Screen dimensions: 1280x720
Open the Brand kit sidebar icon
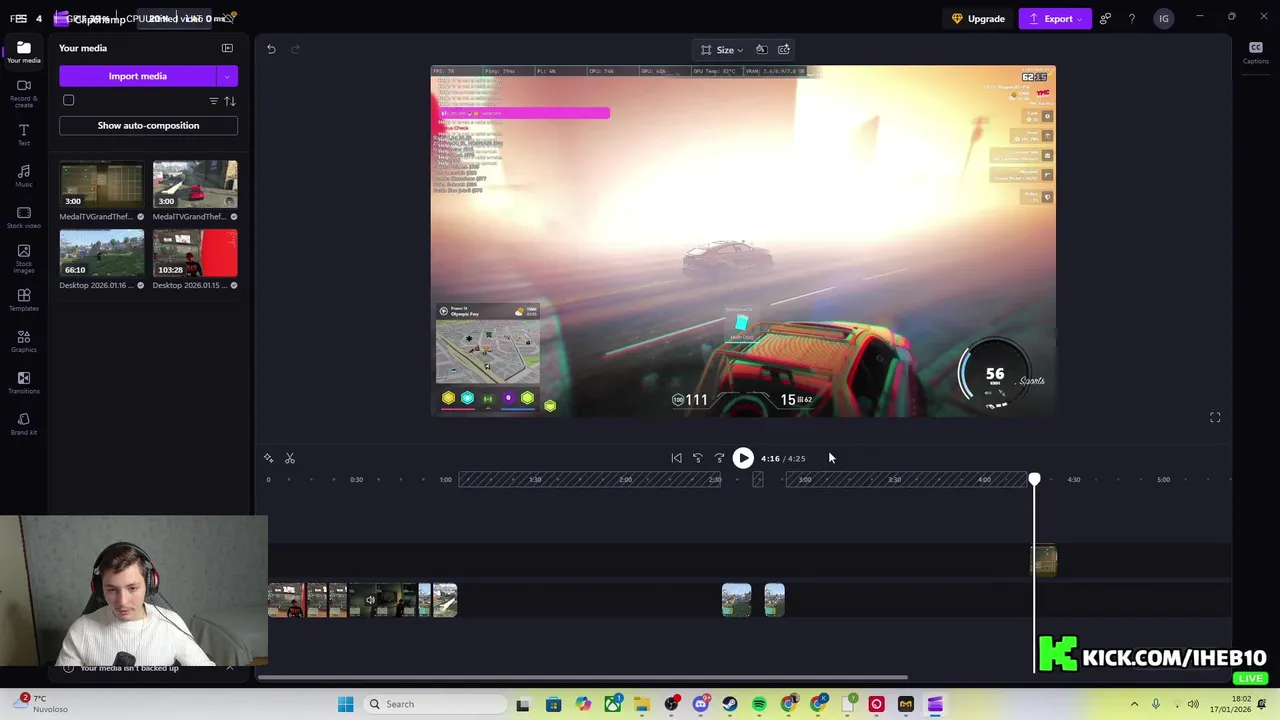click(23, 424)
